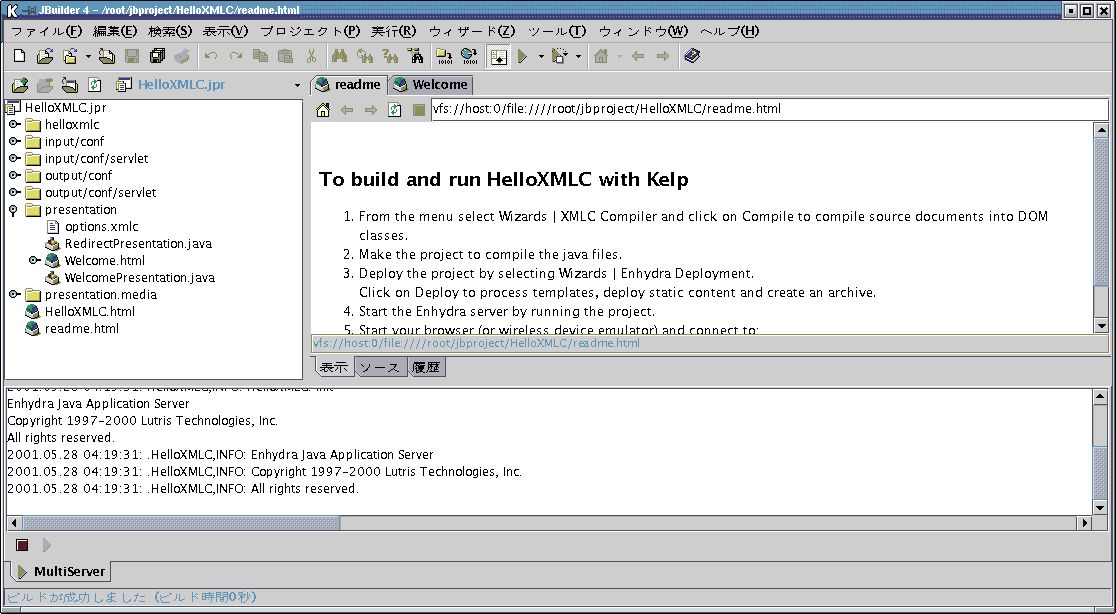The width and height of the screenshot is (1116, 614).
Task: Click the Reopen file toolbar icon
Action: 70,56
